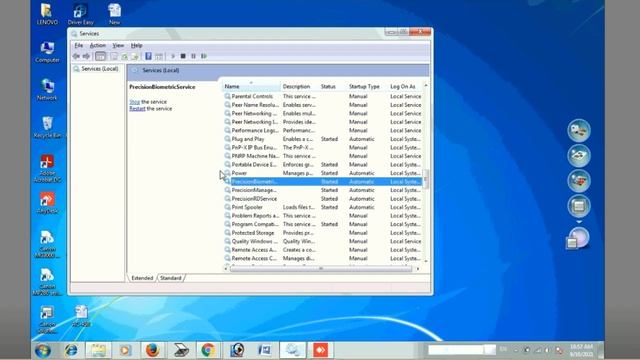Open the Windows Start button

(43, 350)
